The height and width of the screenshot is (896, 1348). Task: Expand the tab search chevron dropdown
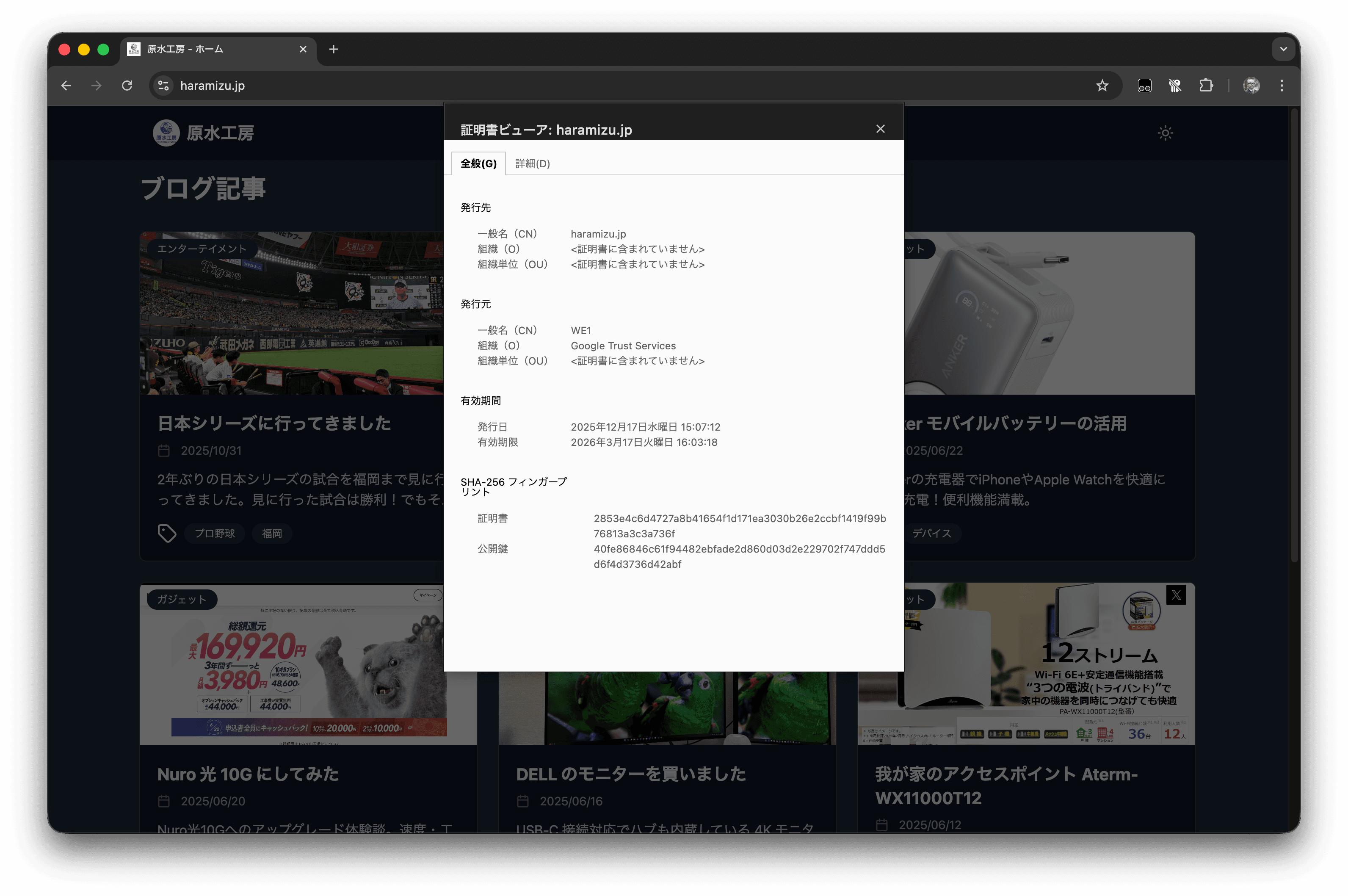pos(1283,49)
